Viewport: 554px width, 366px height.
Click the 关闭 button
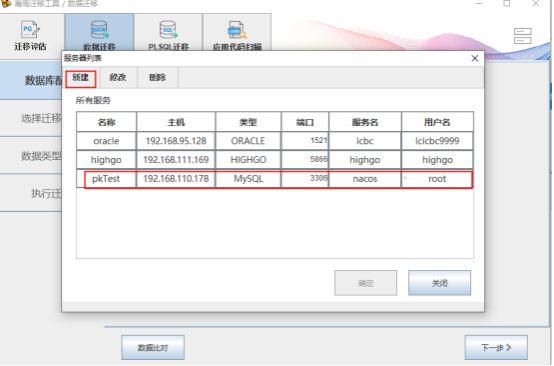click(x=439, y=283)
